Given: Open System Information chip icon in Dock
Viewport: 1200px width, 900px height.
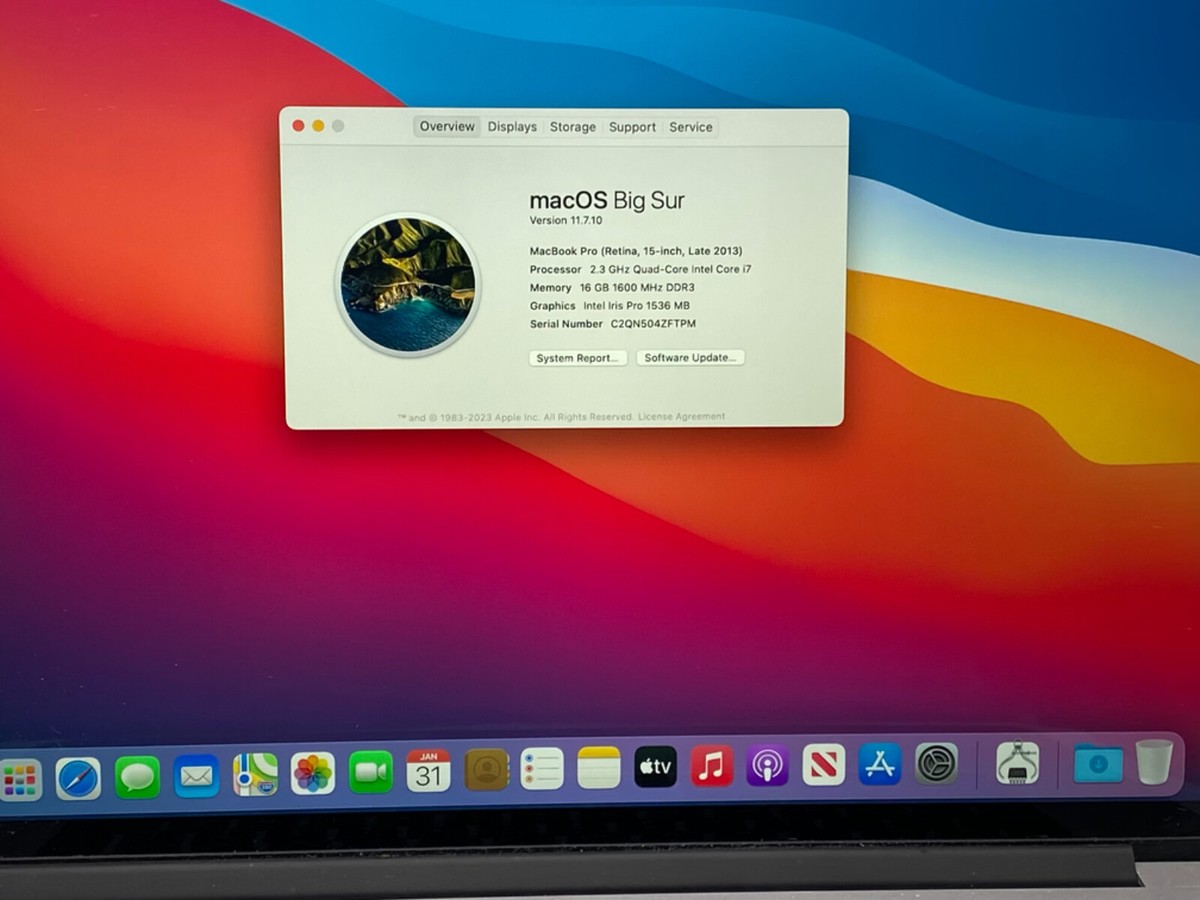Looking at the screenshot, I should 1017,763.
